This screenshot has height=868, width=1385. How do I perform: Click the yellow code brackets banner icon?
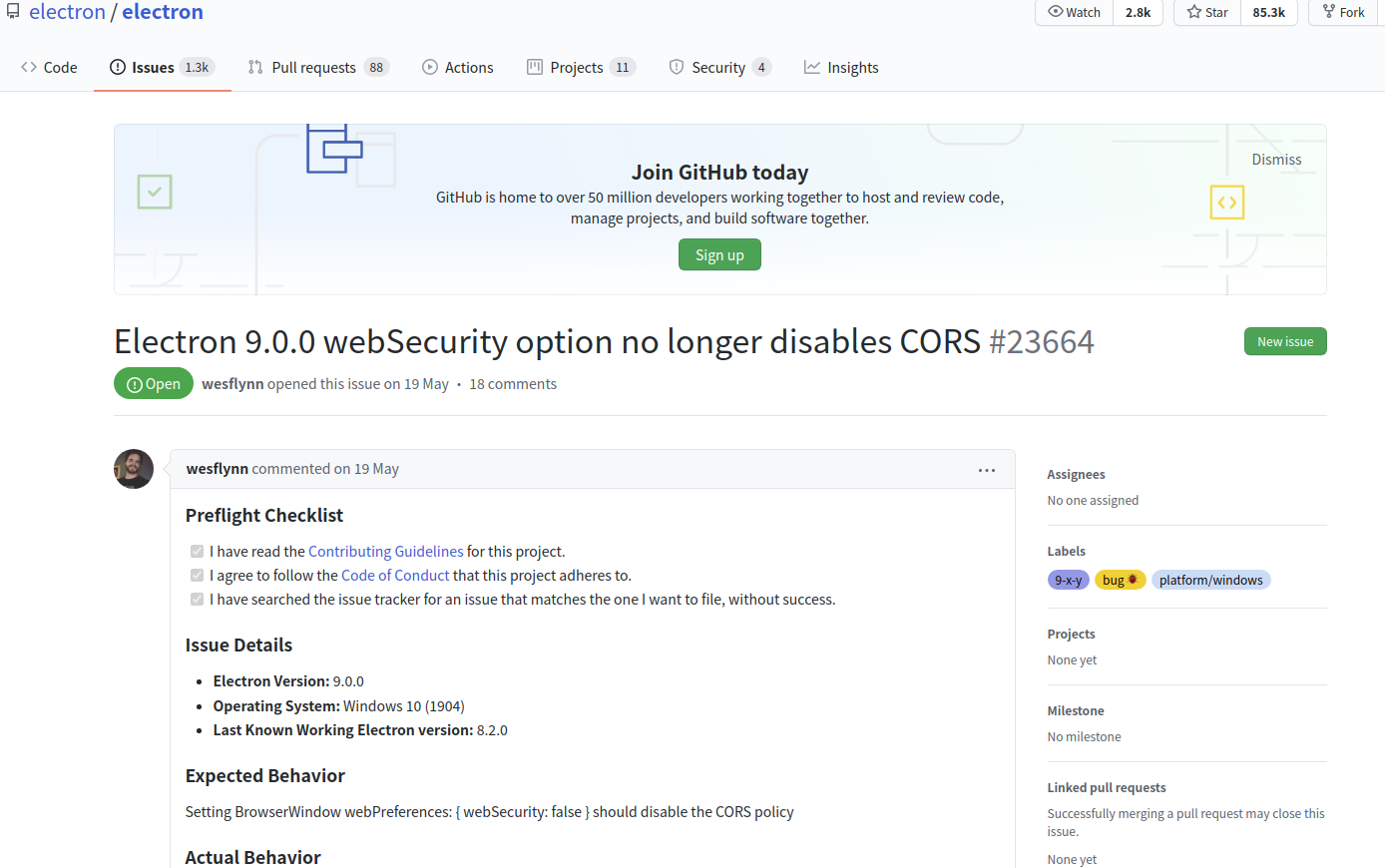(x=1227, y=203)
